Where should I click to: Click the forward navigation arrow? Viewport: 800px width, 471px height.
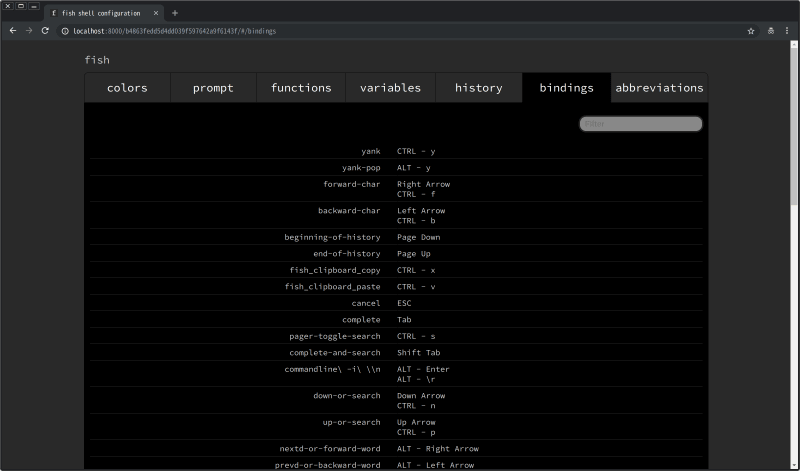tap(29, 31)
